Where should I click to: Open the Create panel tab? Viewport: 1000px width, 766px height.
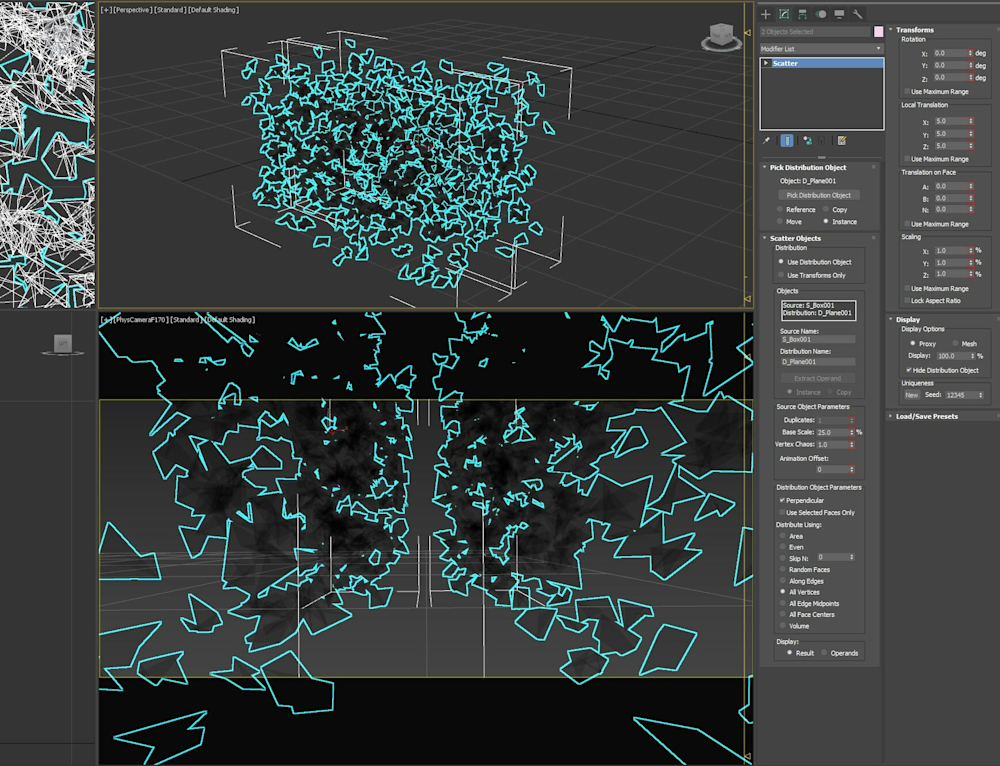click(767, 14)
